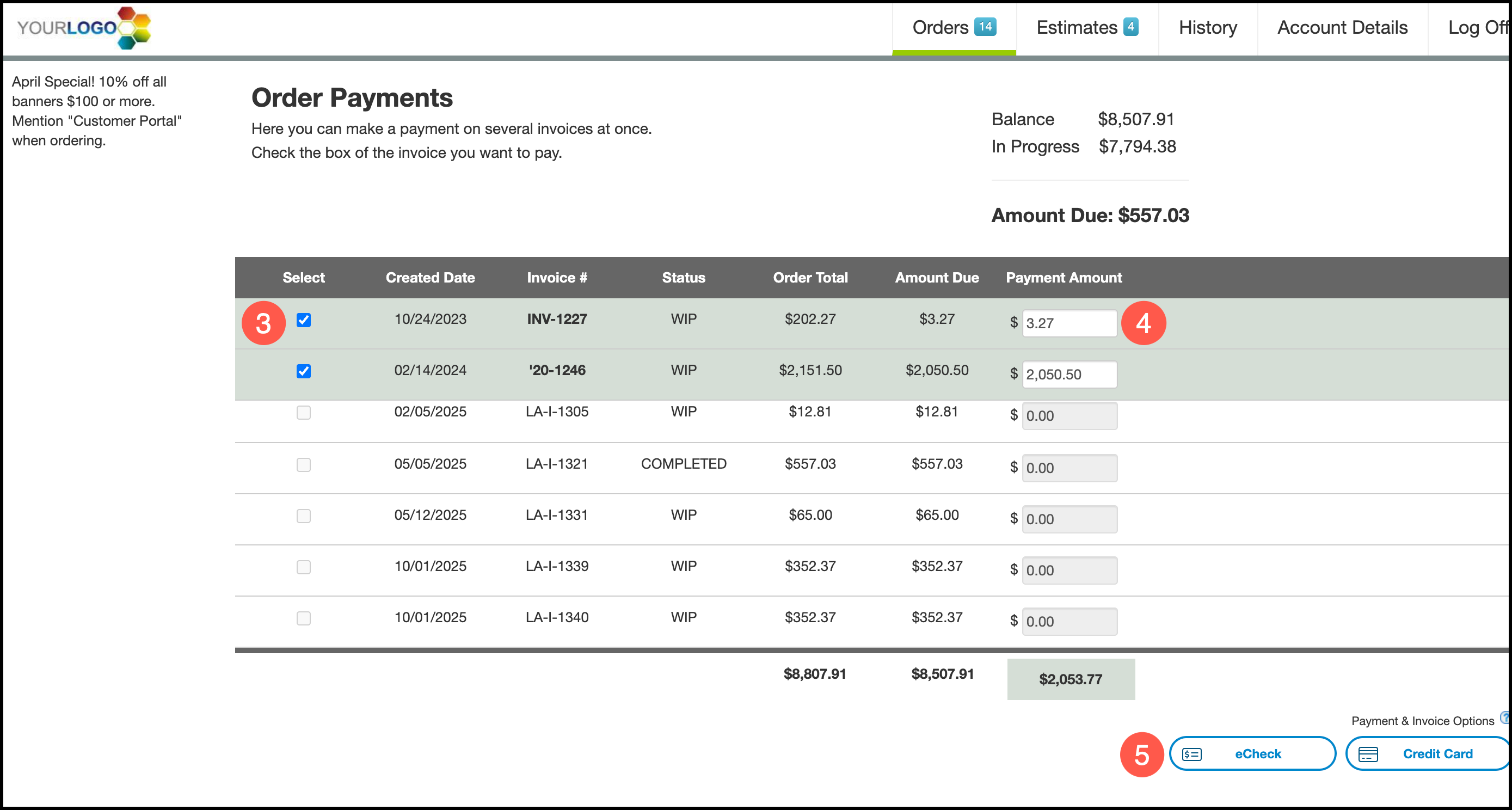This screenshot has height=810, width=1512.
Task: Tick the checkbox for invoice LA-I-1331
Action: click(304, 516)
